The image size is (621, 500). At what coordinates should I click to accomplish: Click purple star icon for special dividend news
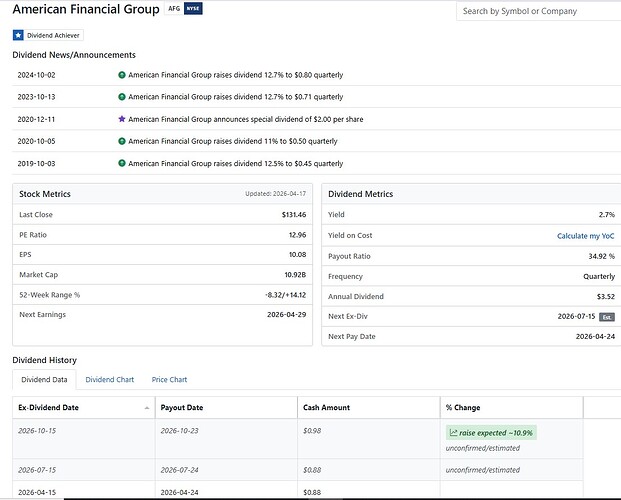[x=122, y=119]
